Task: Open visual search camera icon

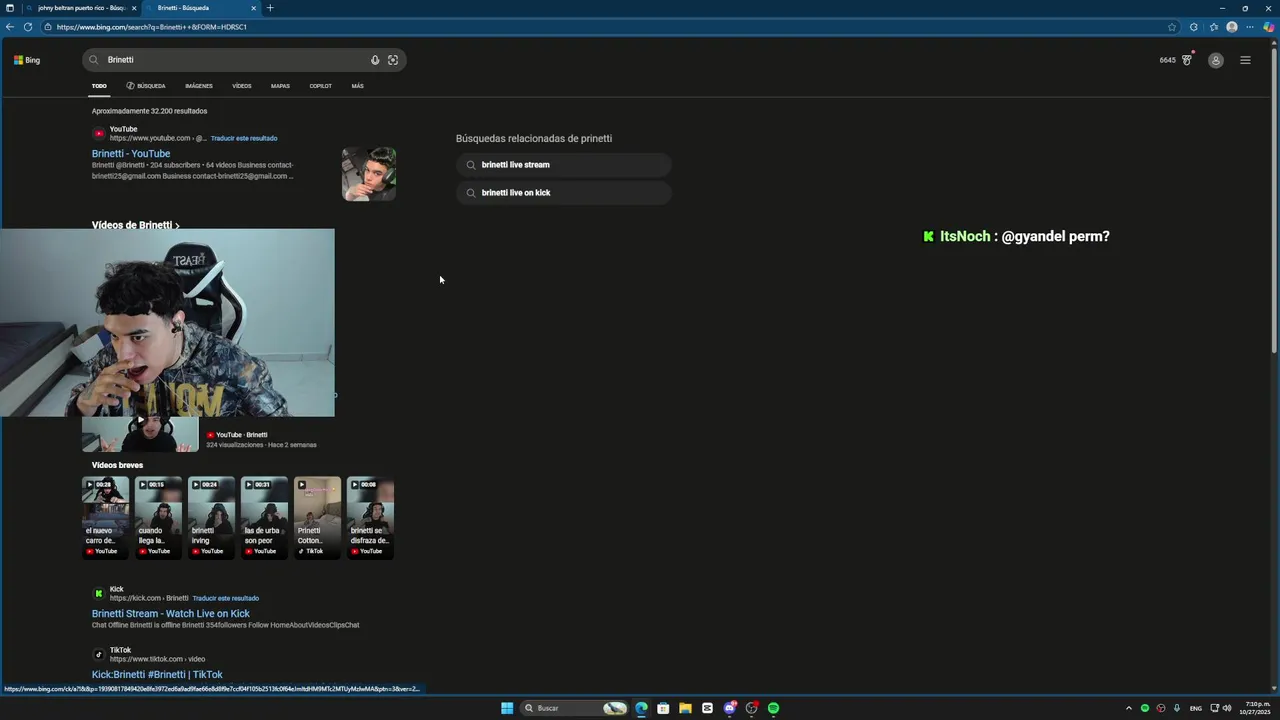Action: [x=393, y=60]
